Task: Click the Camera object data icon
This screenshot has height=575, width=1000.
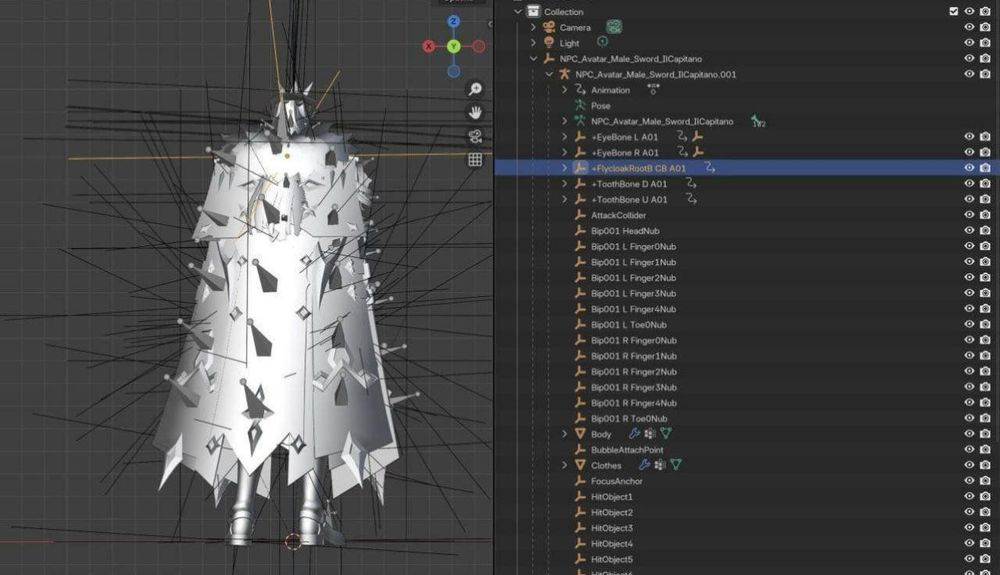Action: (x=613, y=27)
